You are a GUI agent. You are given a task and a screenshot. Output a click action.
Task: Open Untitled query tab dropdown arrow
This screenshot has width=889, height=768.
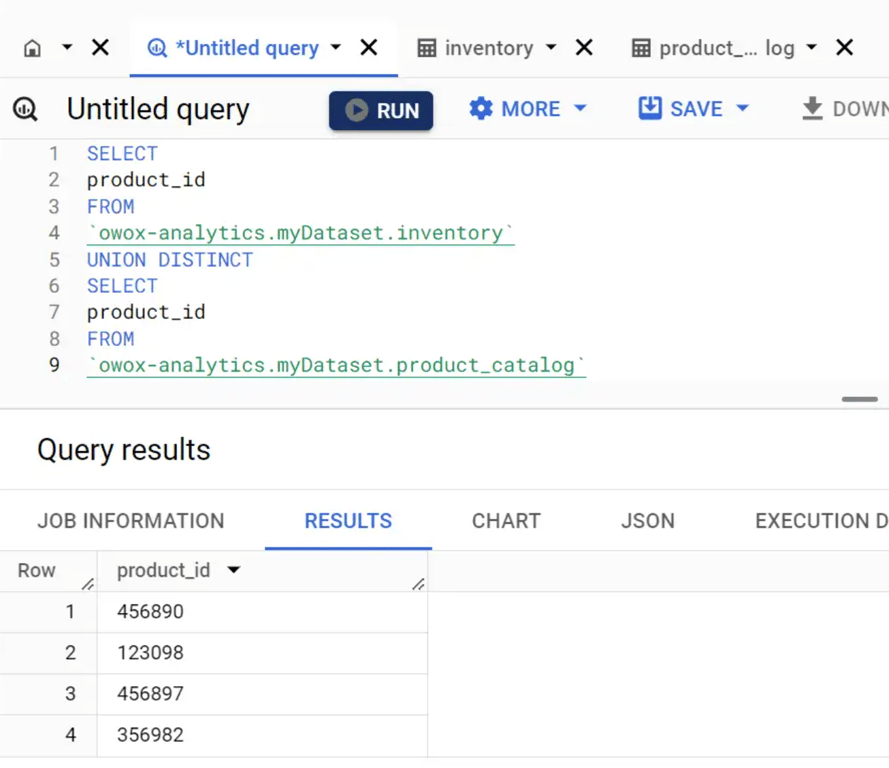pyautogui.click(x=336, y=47)
